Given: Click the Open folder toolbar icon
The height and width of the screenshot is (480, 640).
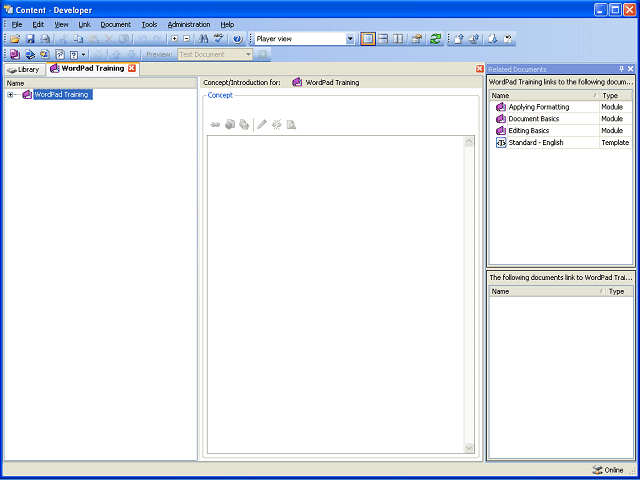Looking at the screenshot, I should (15, 39).
